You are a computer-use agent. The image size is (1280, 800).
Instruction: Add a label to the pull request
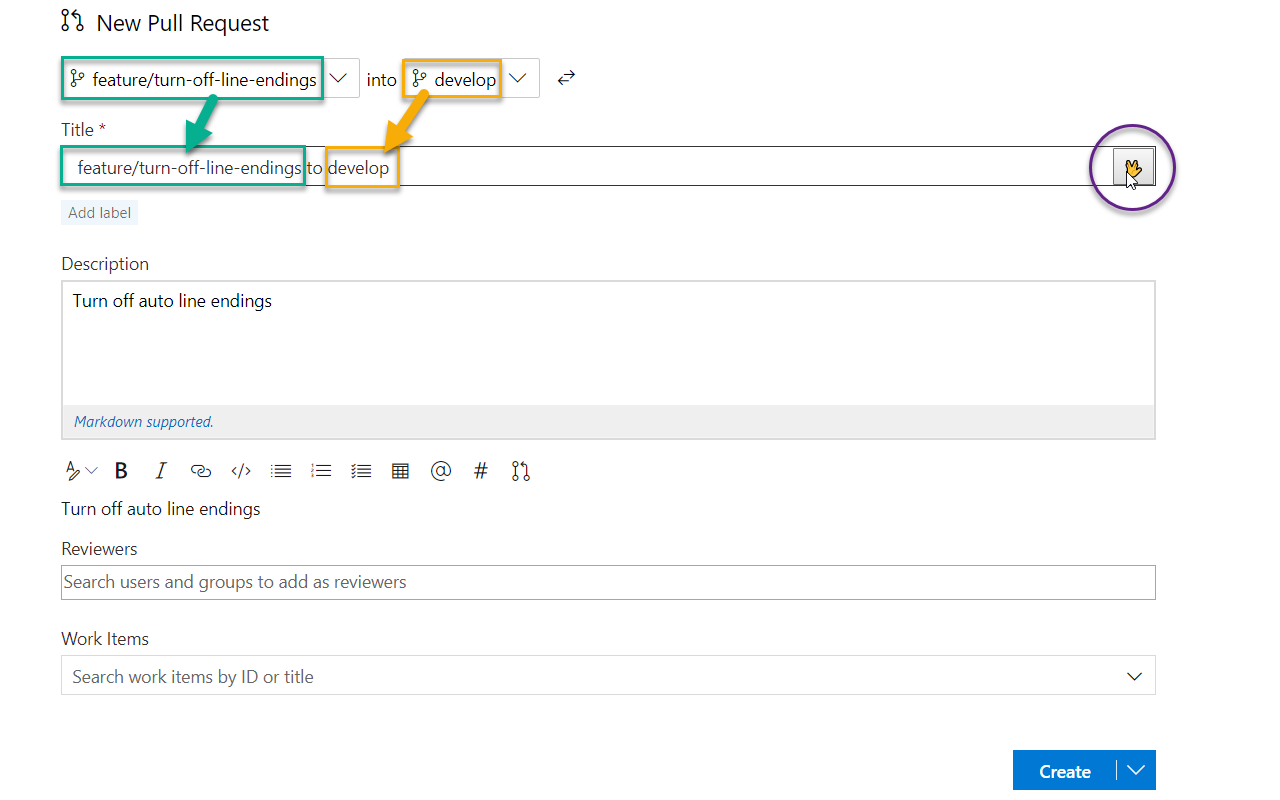point(98,212)
